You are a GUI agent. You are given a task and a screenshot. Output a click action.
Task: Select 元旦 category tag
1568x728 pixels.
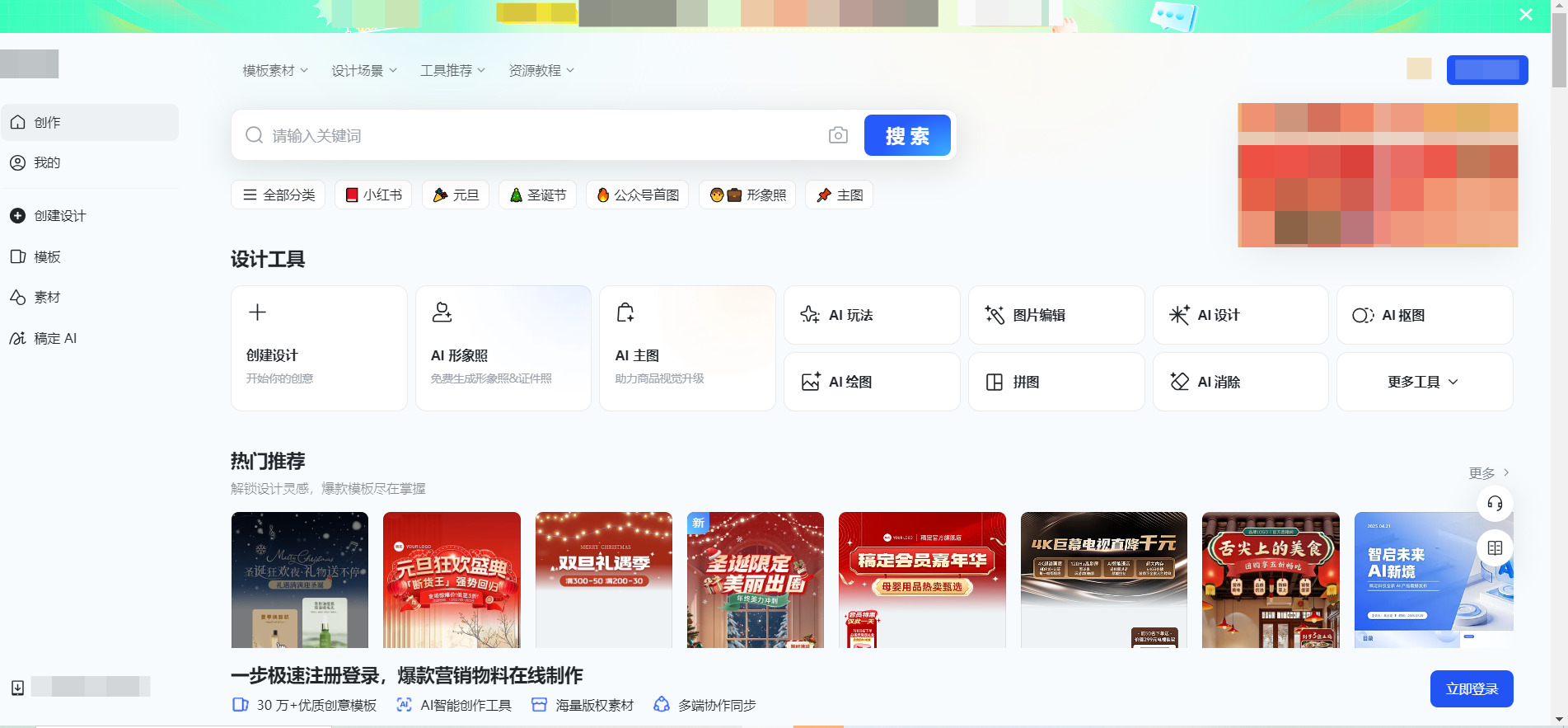point(456,195)
